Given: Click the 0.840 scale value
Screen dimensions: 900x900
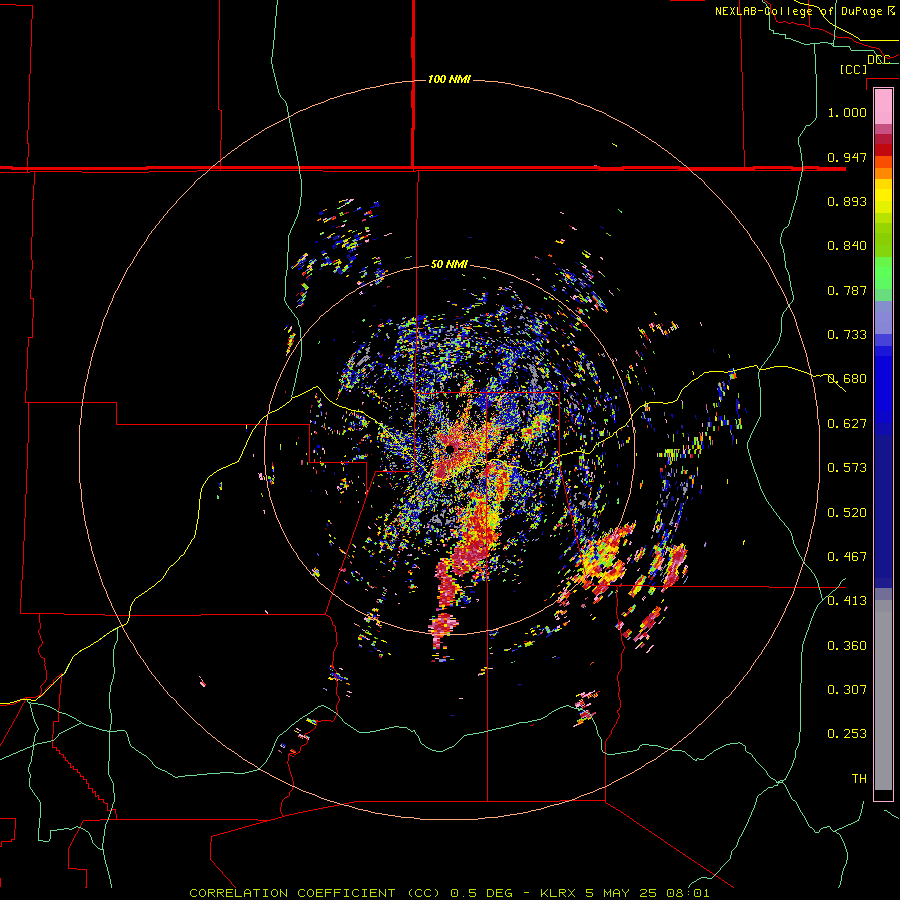Looking at the screenshot, I should click(847, 246).
